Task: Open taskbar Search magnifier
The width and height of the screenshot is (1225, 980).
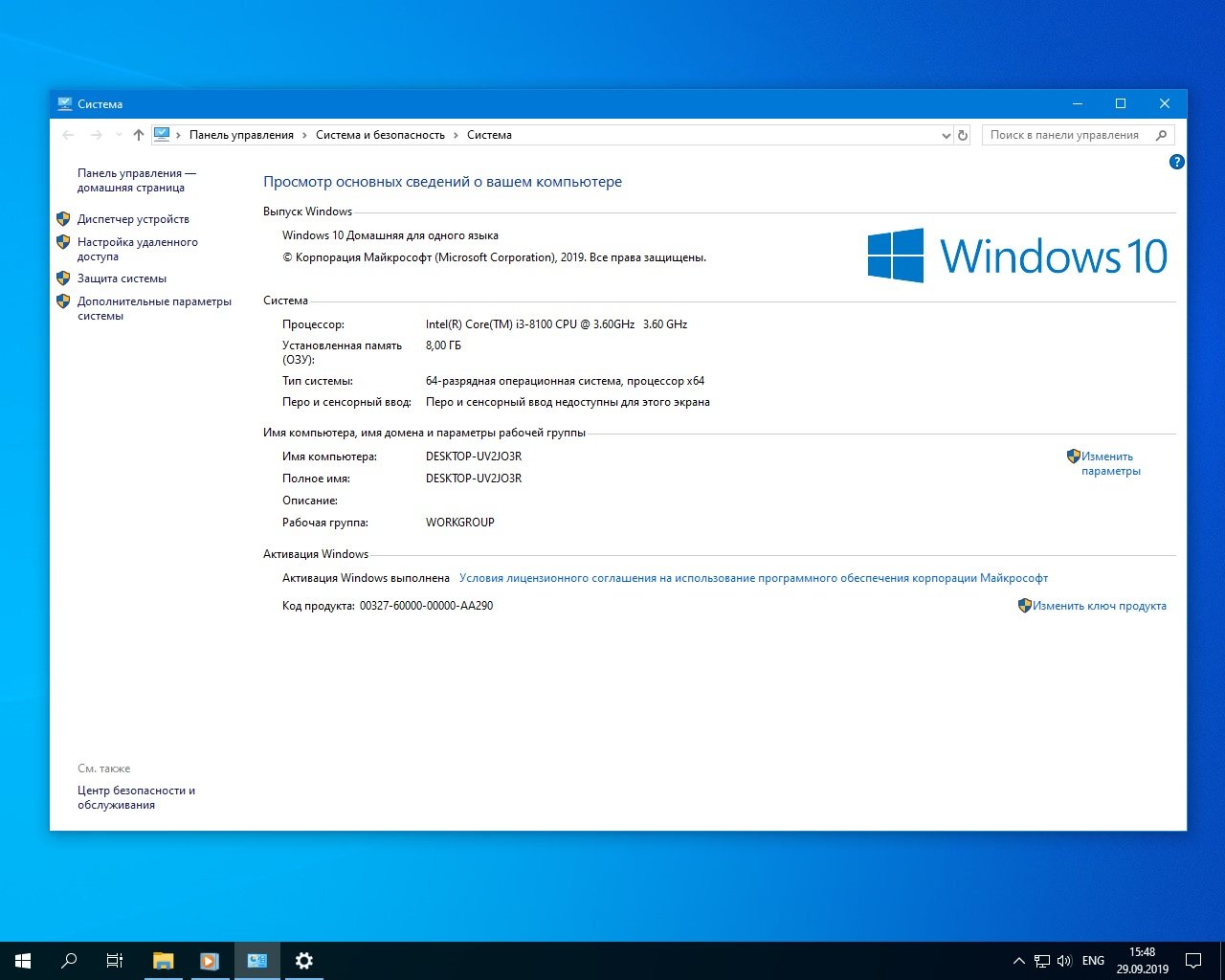Action: (x=69, y=961)
